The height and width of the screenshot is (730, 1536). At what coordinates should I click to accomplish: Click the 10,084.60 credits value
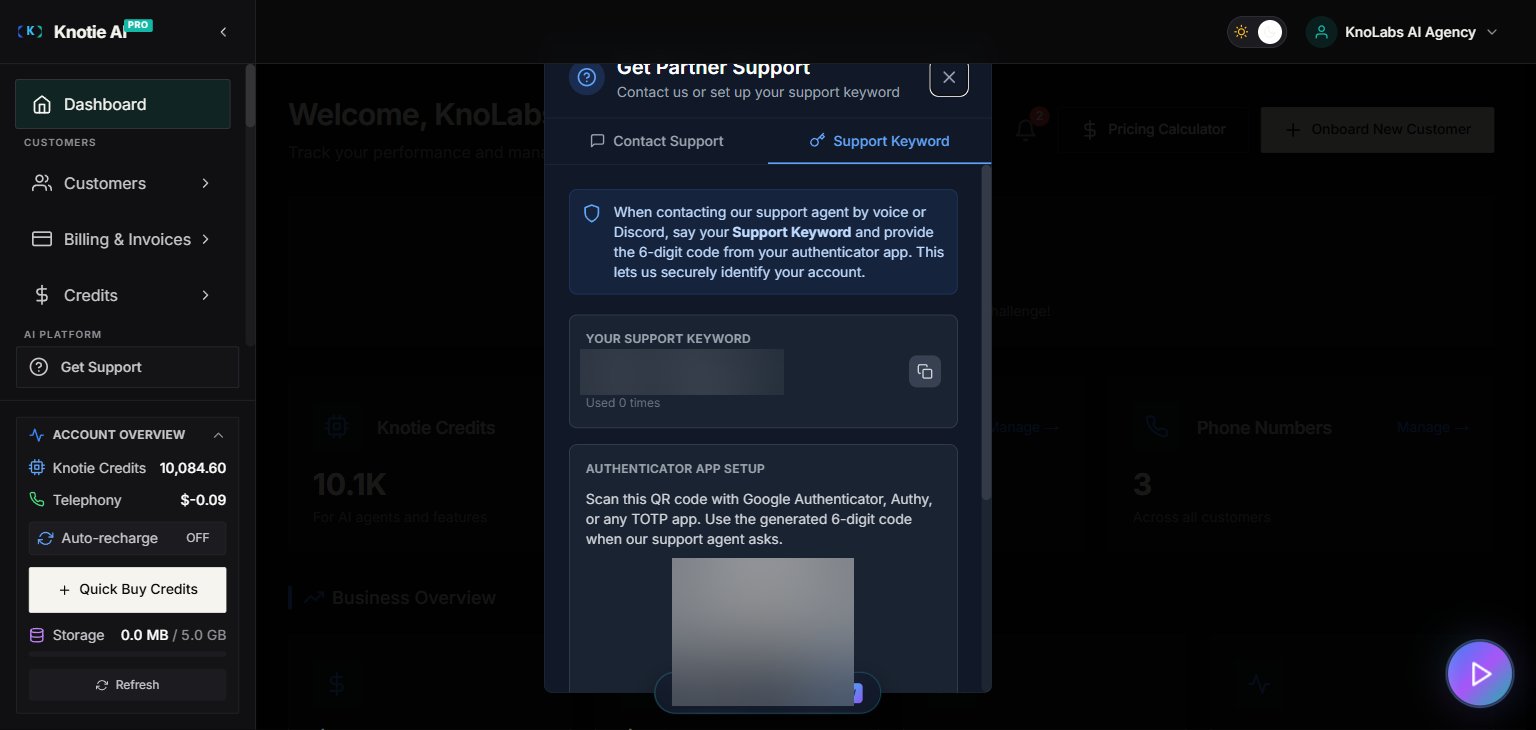(193, 468)
